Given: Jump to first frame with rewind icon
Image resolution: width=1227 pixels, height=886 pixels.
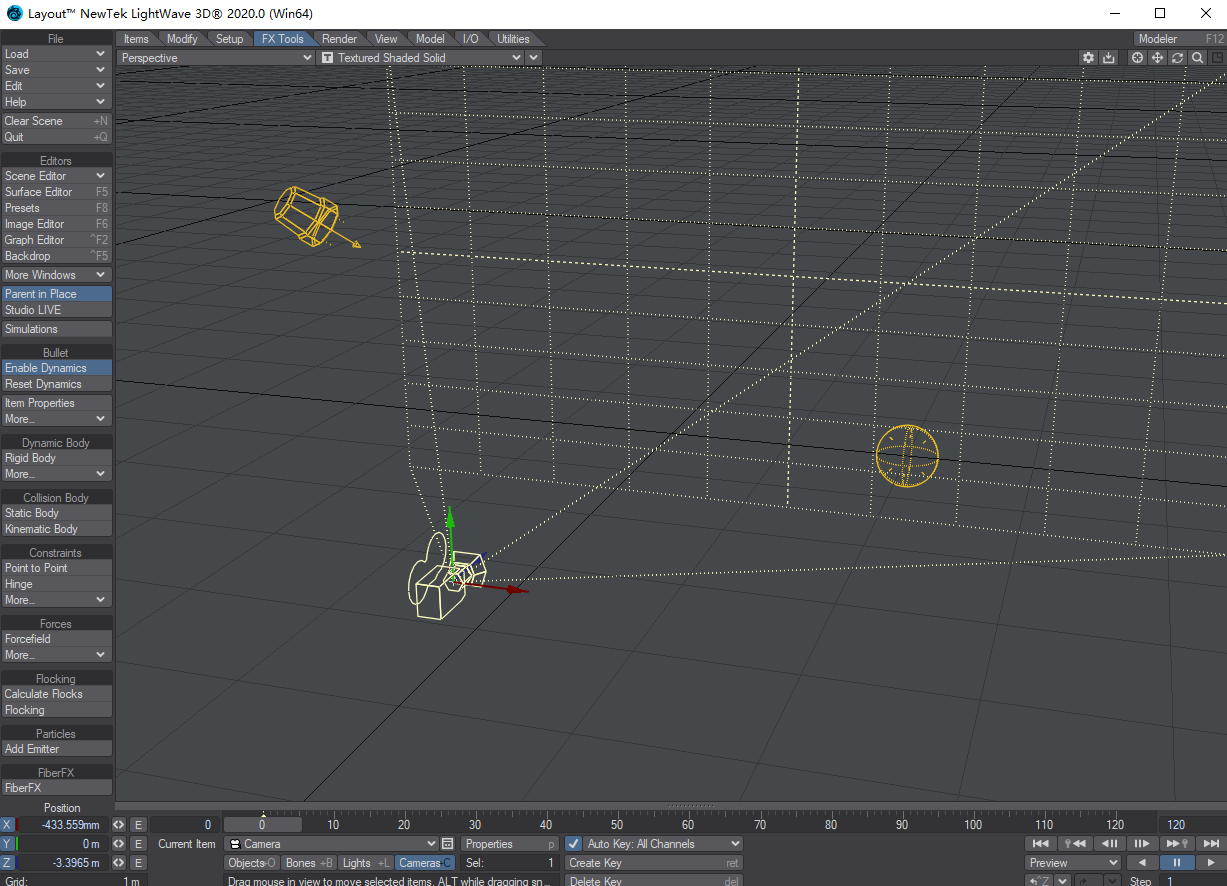Looking at the screenshot, I should pos(1042,843).
